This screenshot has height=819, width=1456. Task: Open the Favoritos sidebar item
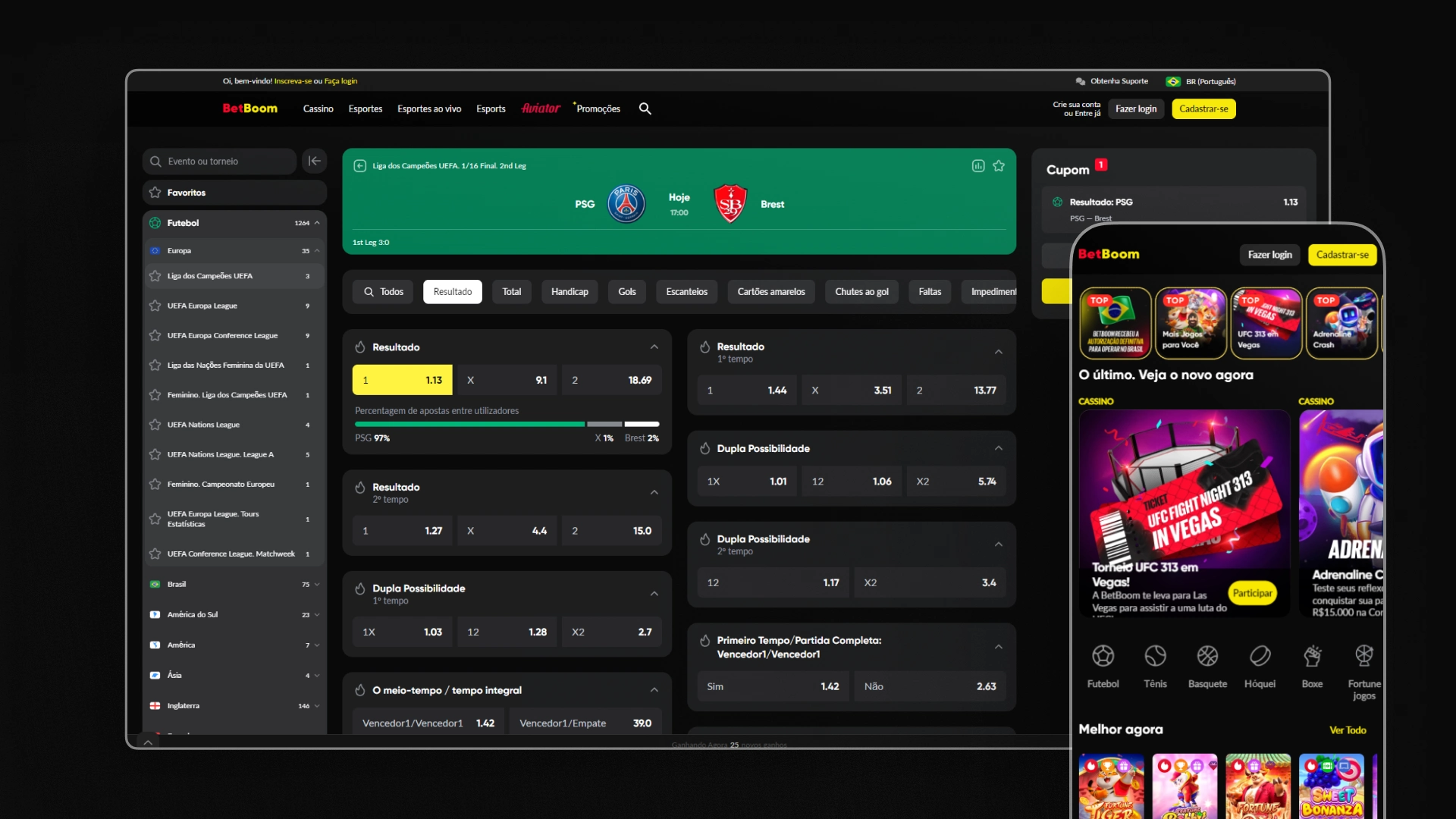(234, 193)
